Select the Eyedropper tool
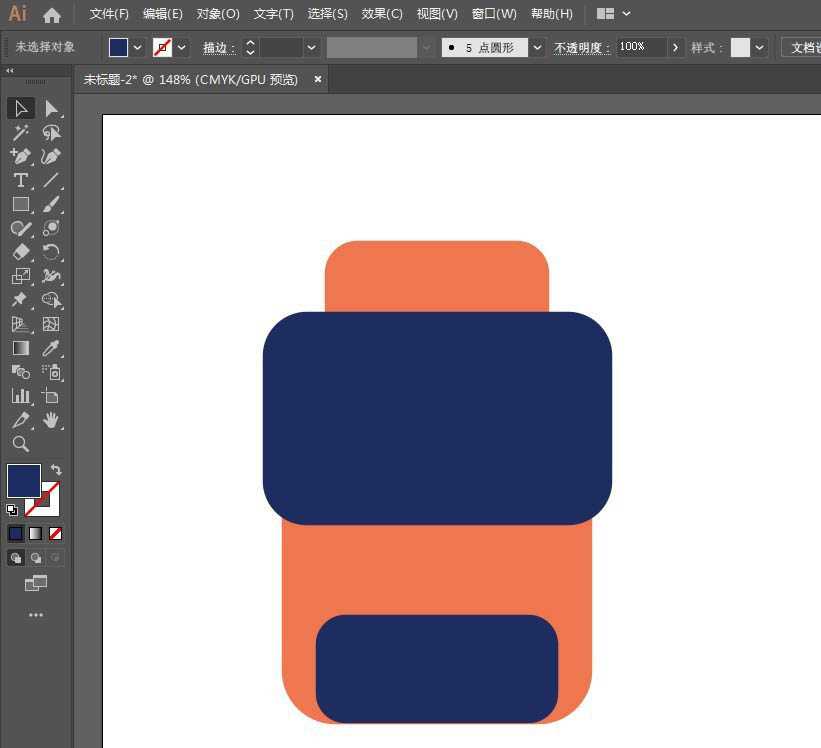The width and height of the screenshot is (821, 748). coord(51,348)
